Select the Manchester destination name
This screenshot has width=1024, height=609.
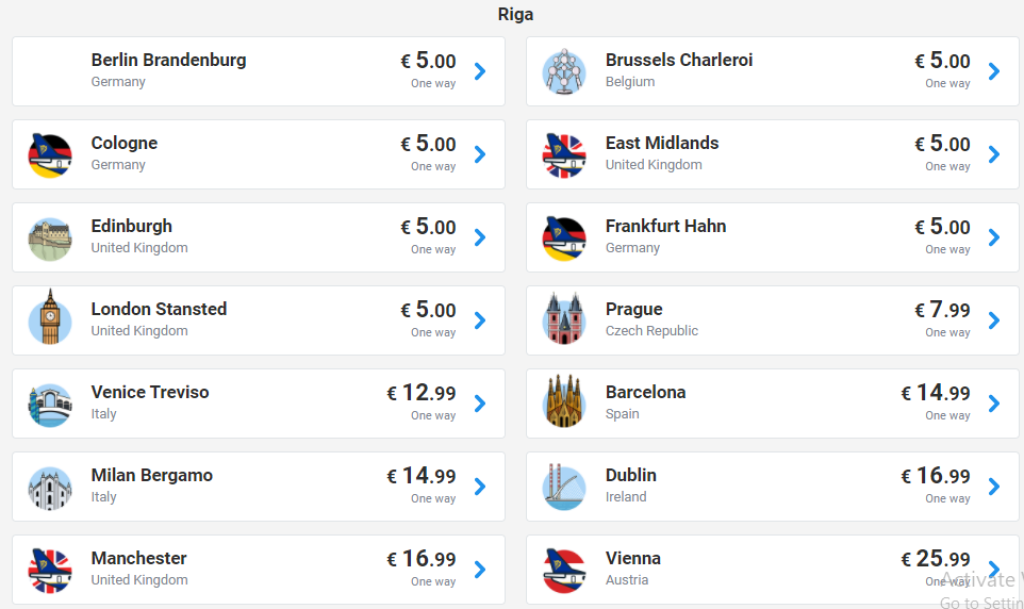pos(139,558)
